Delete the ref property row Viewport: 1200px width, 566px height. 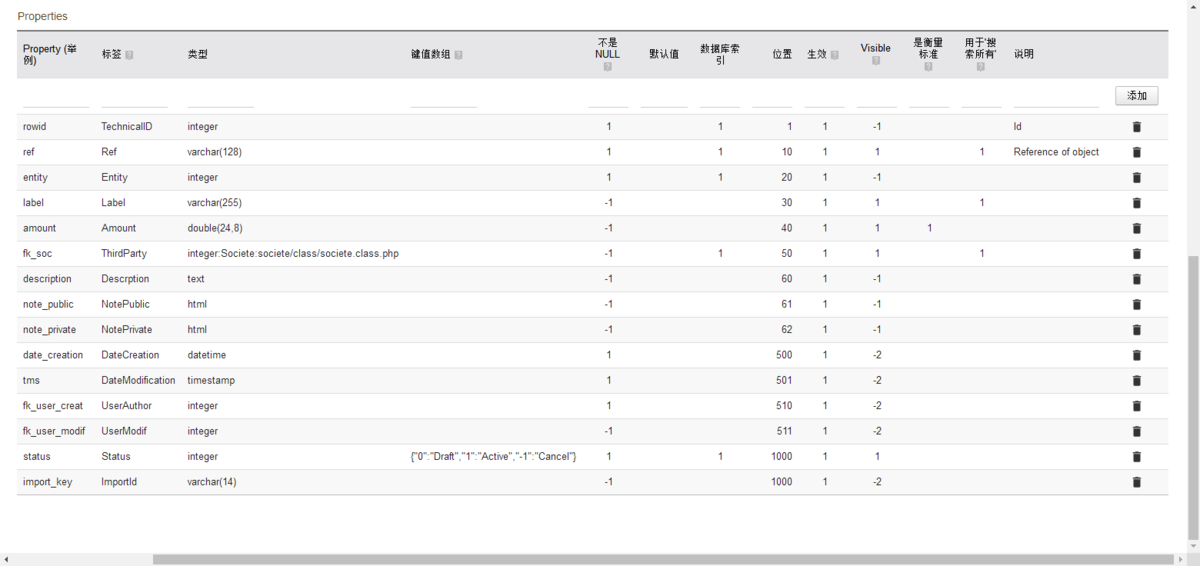pyautogui.click(x=1136, y=152)
